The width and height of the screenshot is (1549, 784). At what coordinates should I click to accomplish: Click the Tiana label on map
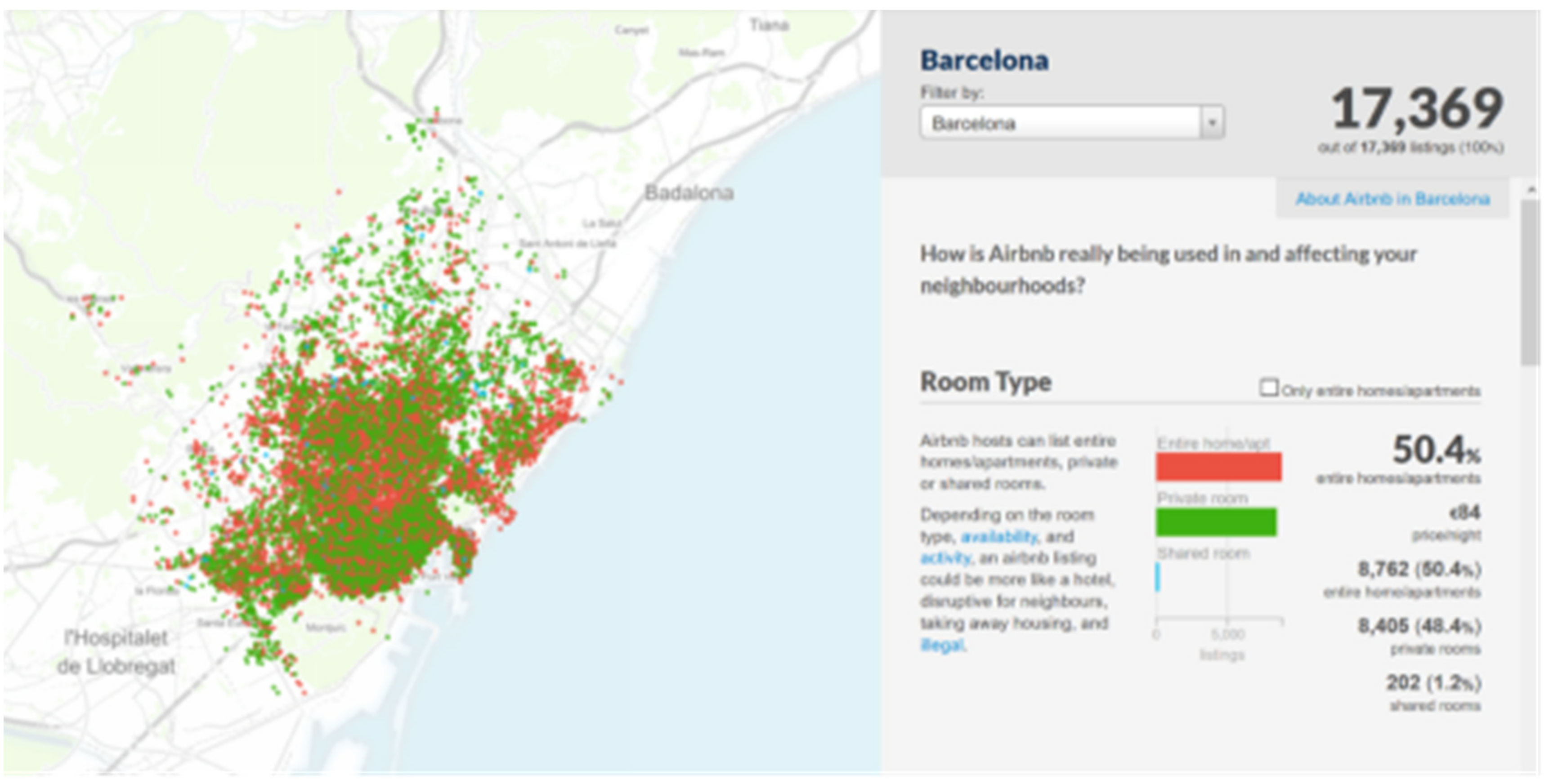769,25
